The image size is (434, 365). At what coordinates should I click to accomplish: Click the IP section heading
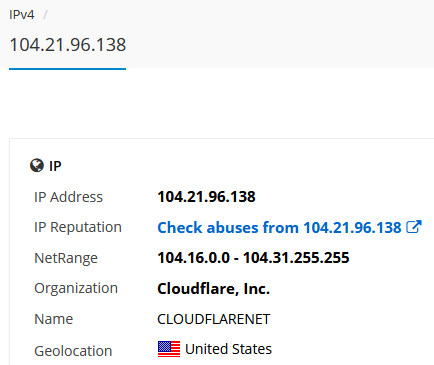(x=55, y=166)
